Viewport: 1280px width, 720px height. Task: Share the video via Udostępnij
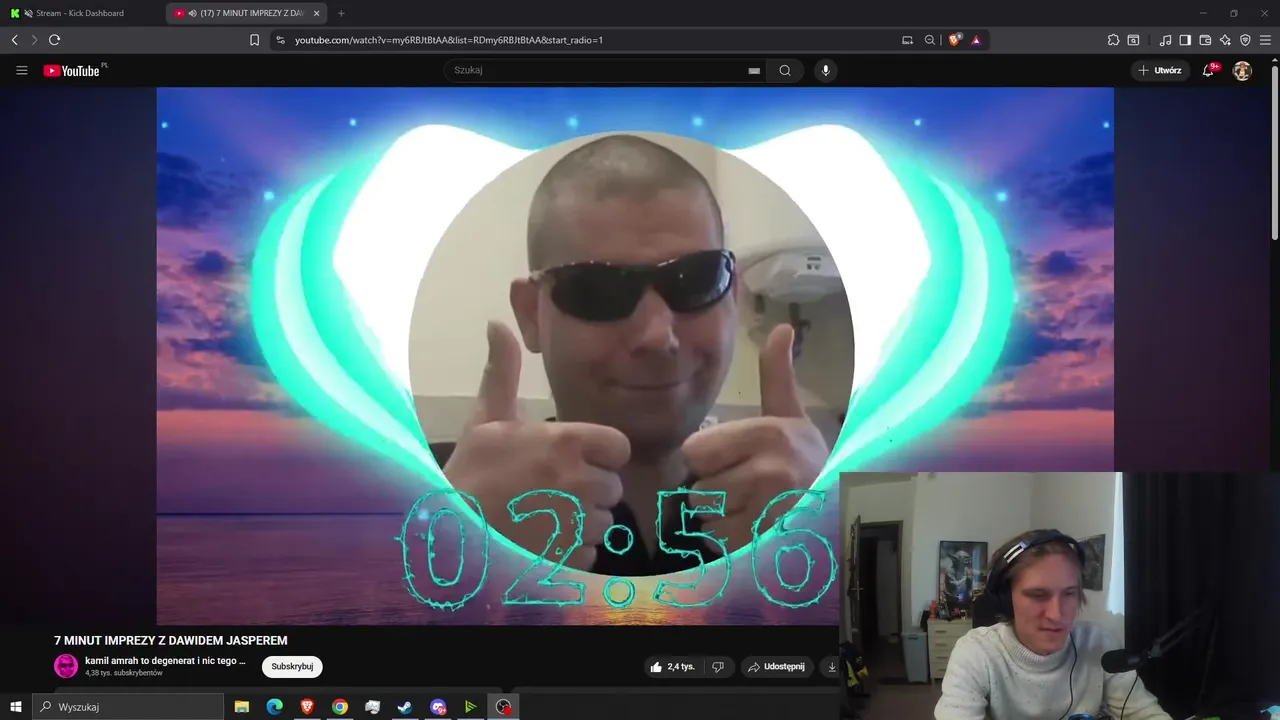(777, 666)
